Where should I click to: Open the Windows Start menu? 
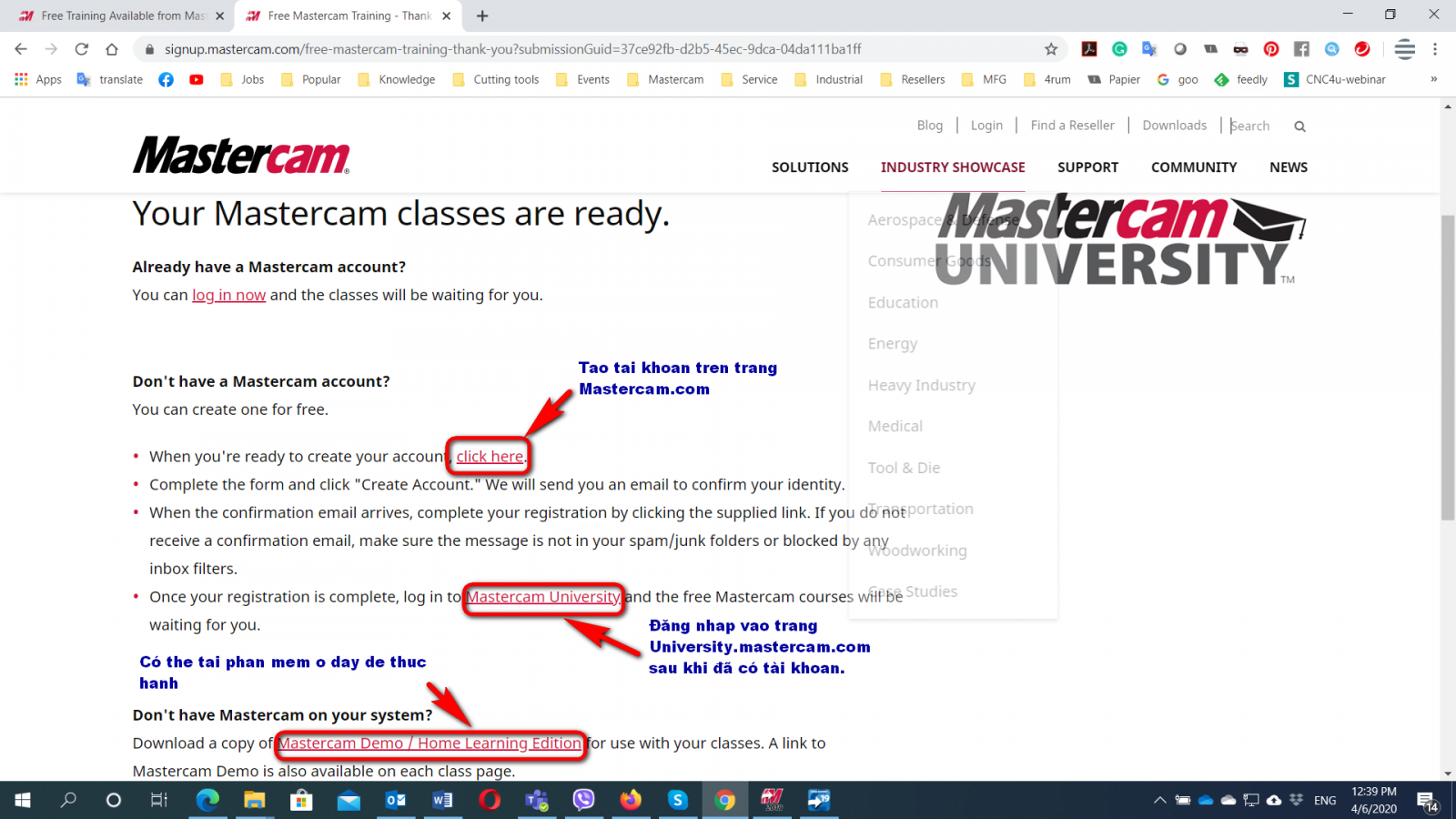(23, 800)
